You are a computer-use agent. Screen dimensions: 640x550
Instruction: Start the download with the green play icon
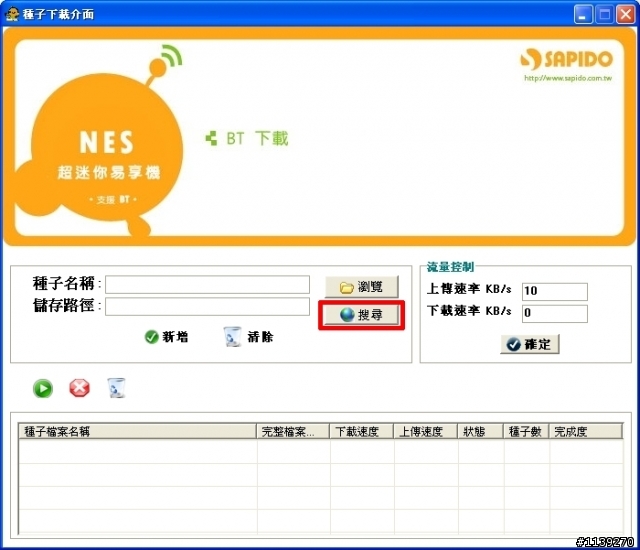coord(43,388)
